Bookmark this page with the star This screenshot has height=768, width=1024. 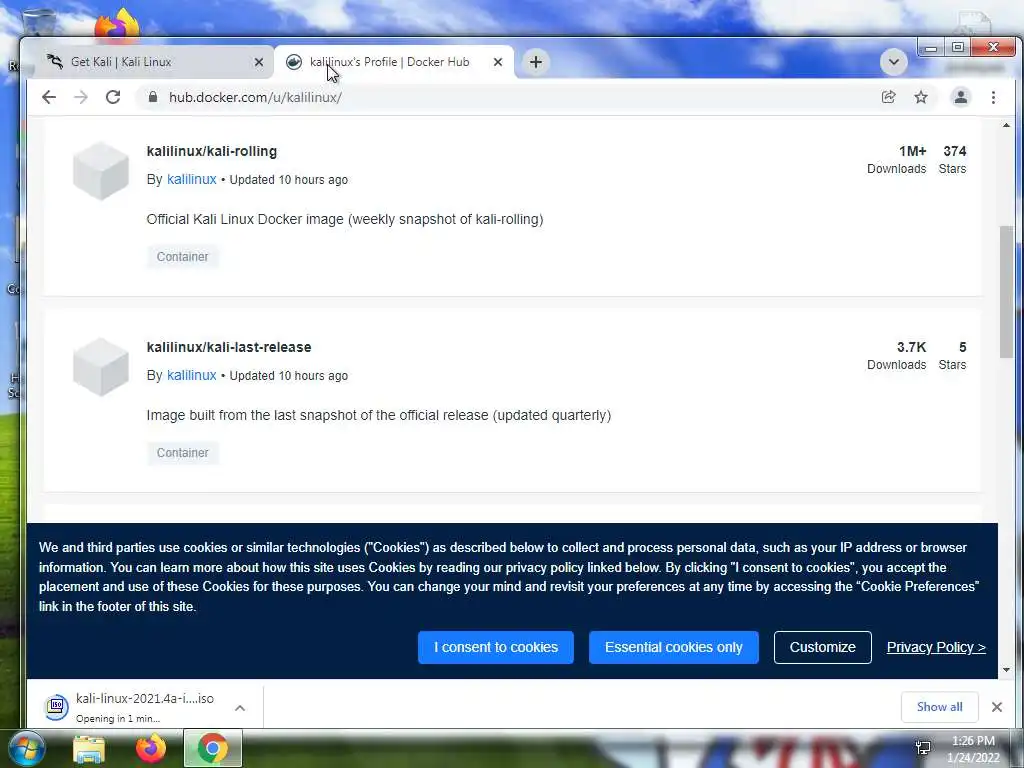pos(921,97)
